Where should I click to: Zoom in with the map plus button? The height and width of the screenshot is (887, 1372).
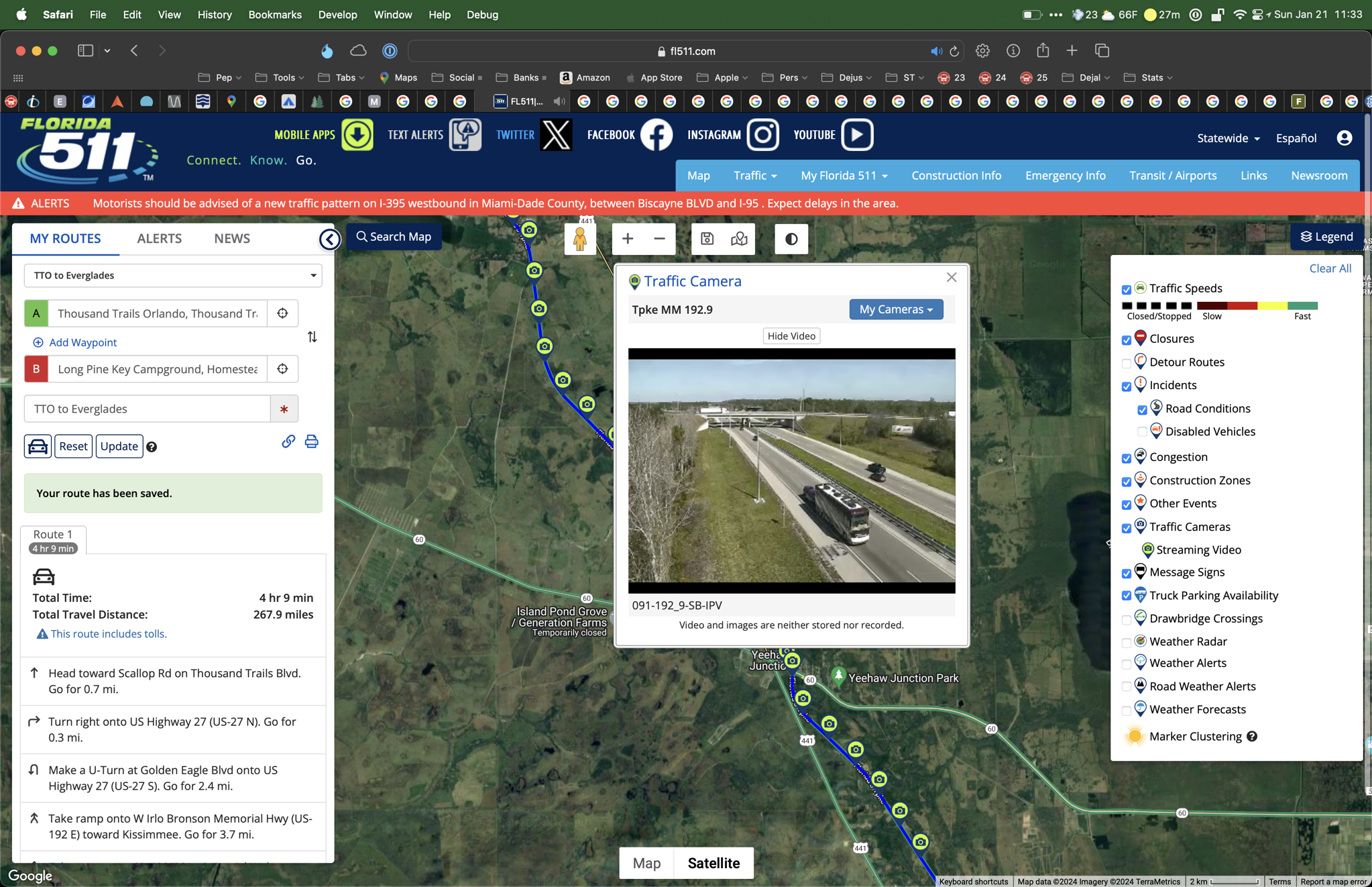click(628, 239)
